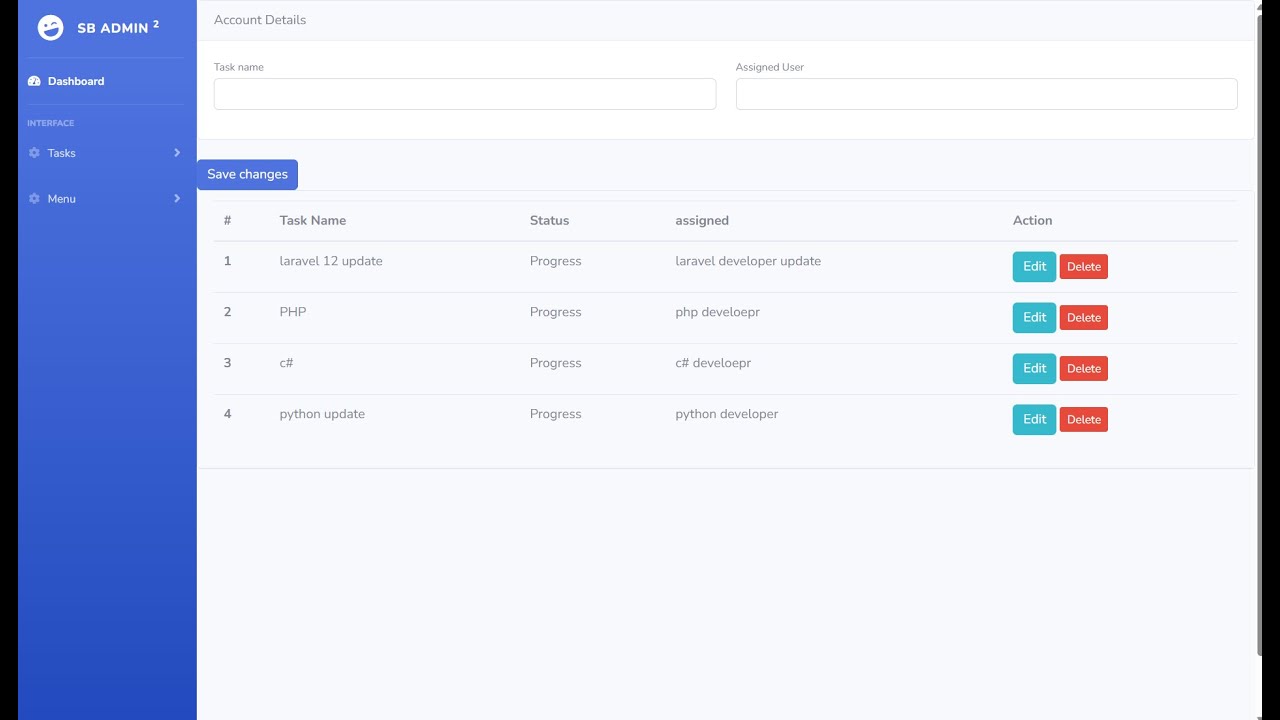Delete the PHP task row
This screenshot has width=1280, height=720.
click(1083, 318)
